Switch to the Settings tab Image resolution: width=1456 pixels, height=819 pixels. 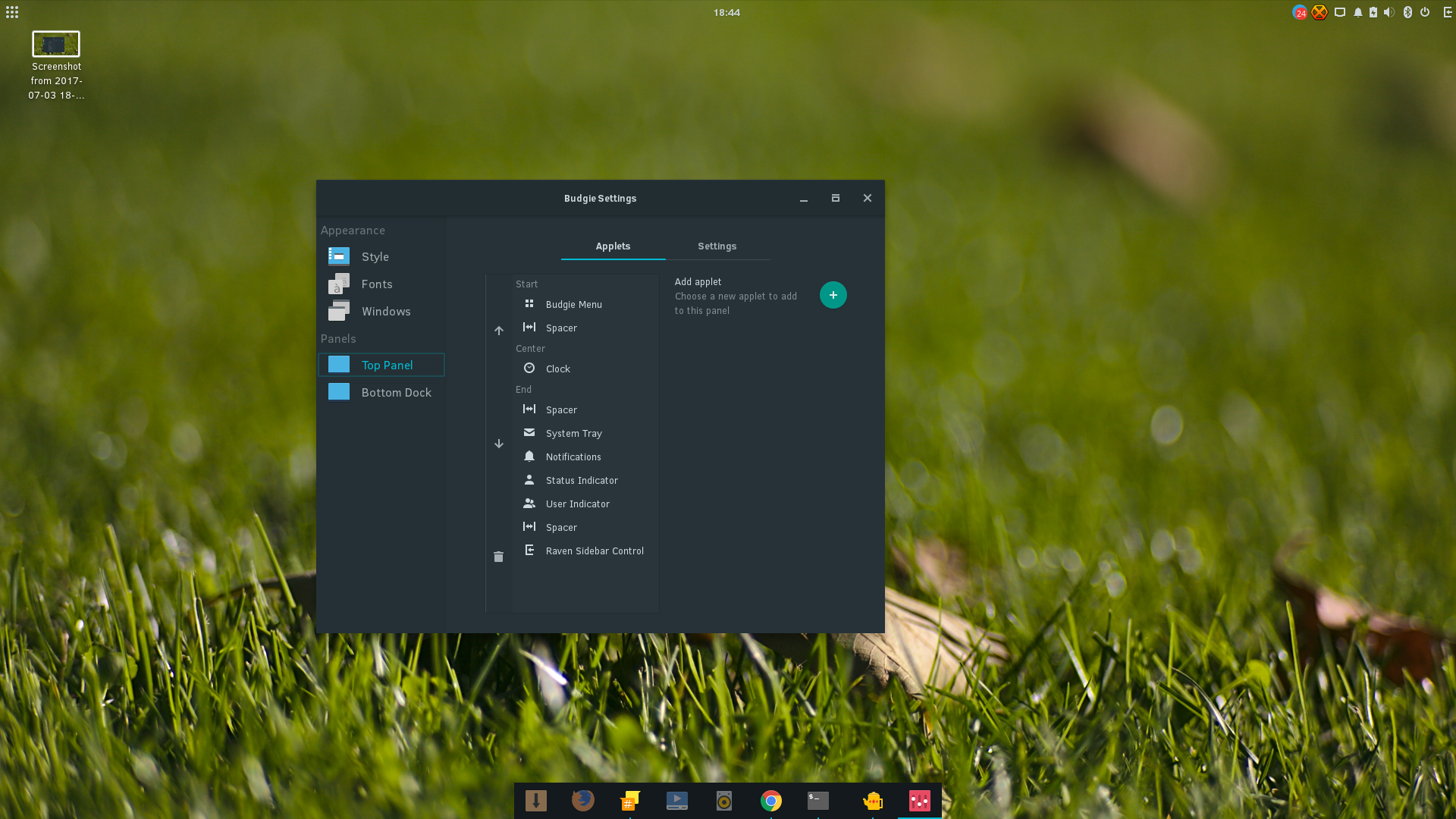(717, 246)
